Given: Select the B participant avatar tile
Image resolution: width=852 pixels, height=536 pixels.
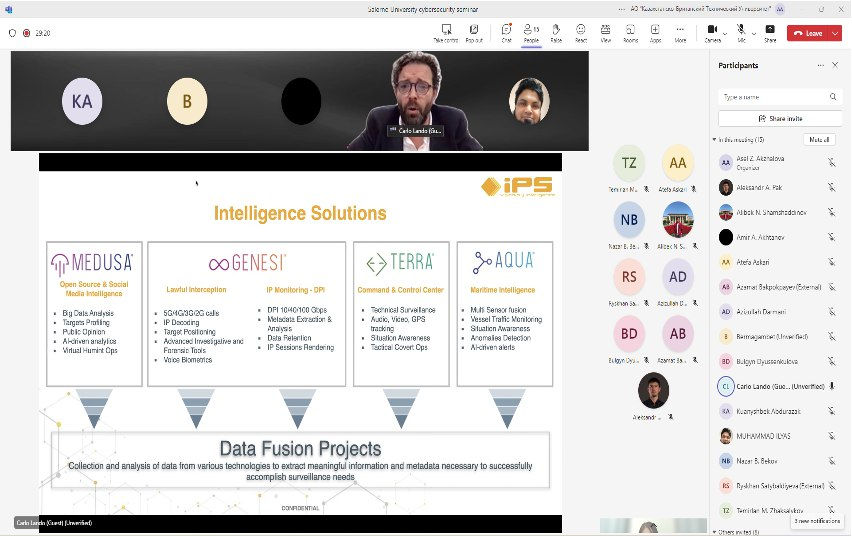Looking at the screenshot, I should (x=187, y=101).
